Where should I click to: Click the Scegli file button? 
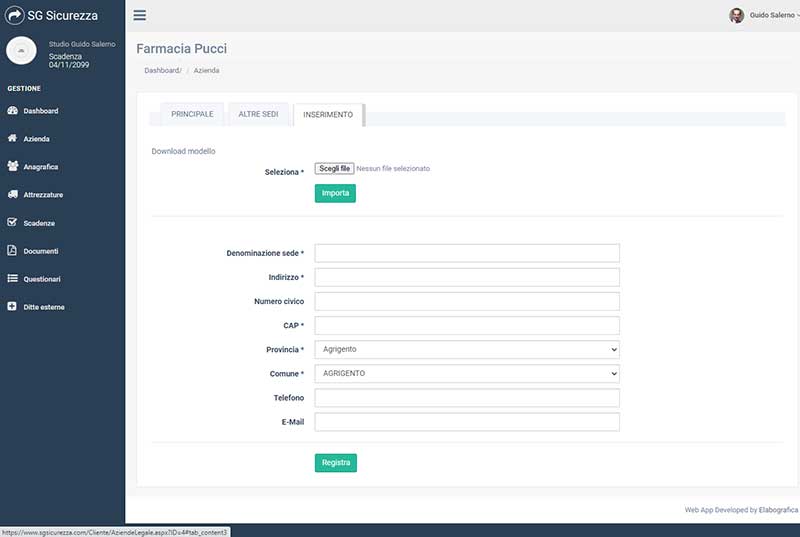click(x=334, y=168)
